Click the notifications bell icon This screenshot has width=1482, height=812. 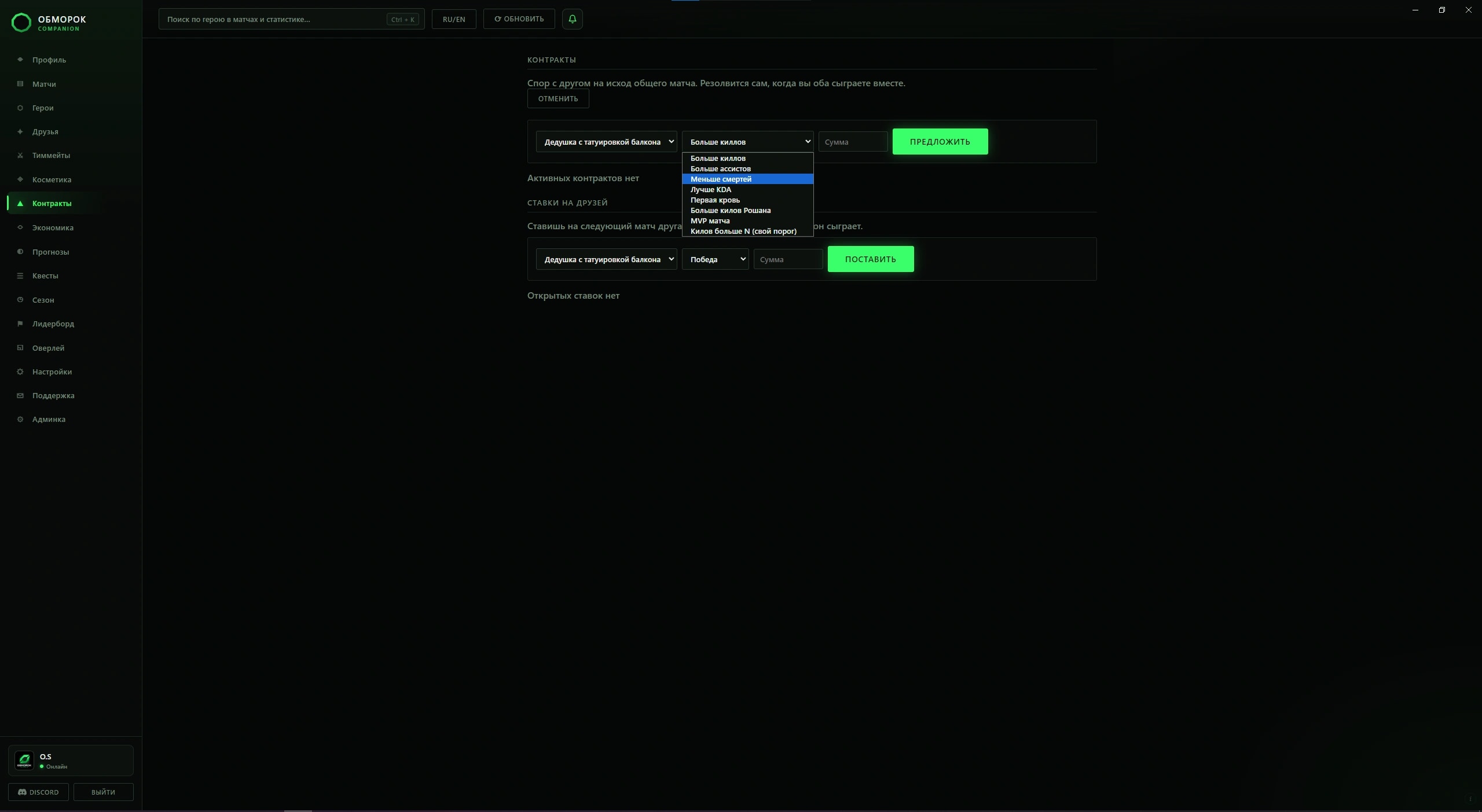(572, 19)
